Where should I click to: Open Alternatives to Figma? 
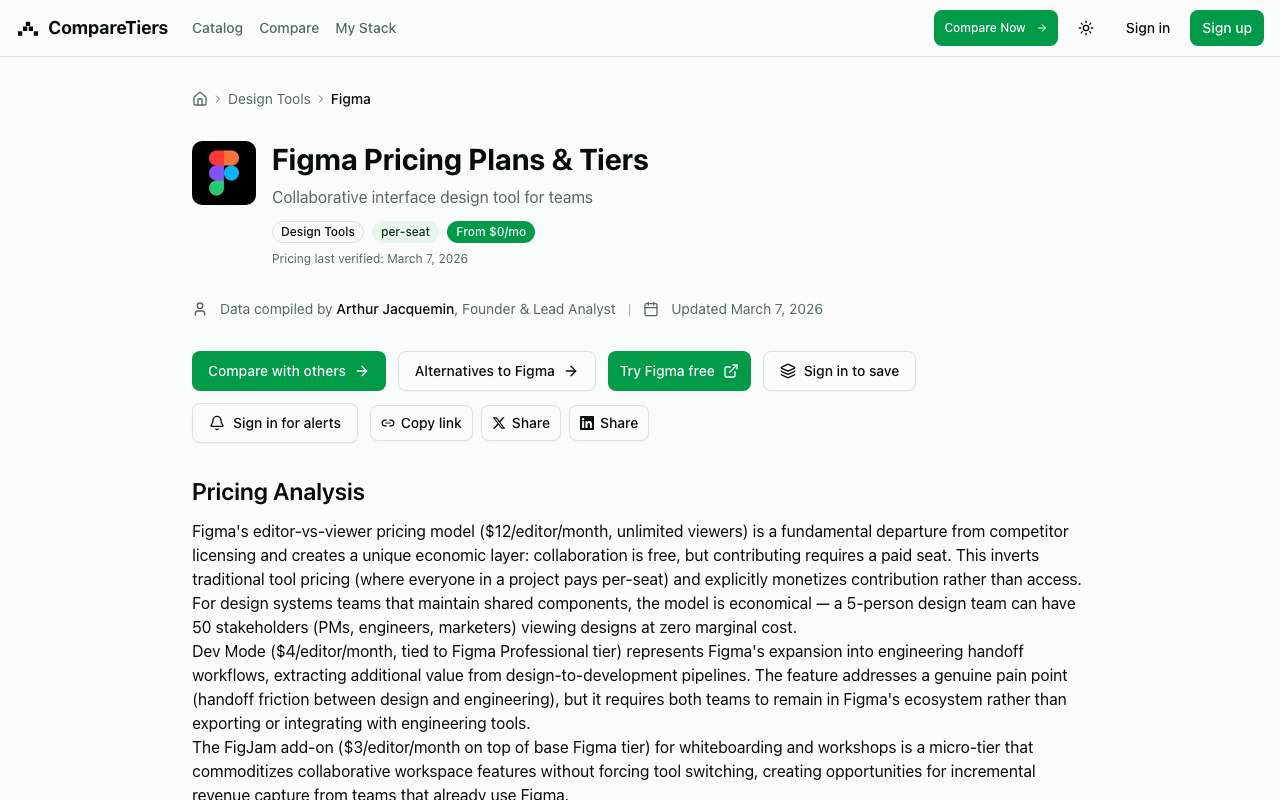point(496,371)
